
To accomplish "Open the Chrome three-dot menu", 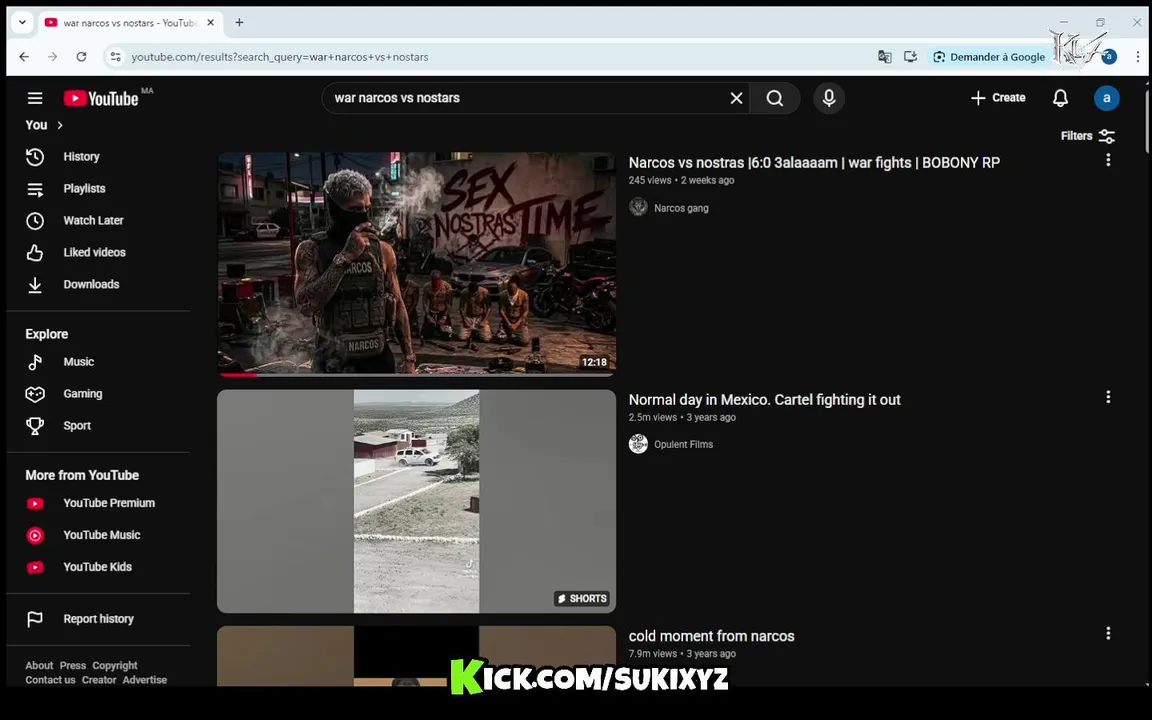I will click(1137, 57).
